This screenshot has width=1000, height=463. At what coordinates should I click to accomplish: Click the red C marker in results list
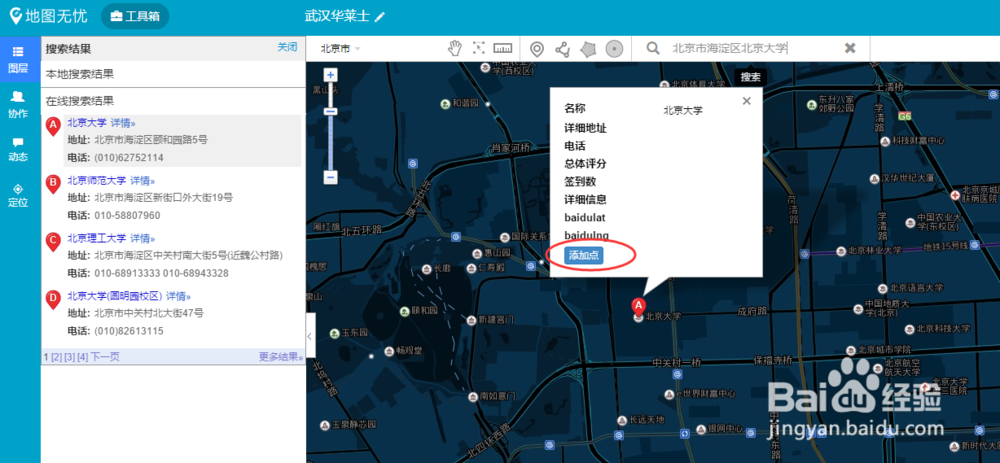53,240
